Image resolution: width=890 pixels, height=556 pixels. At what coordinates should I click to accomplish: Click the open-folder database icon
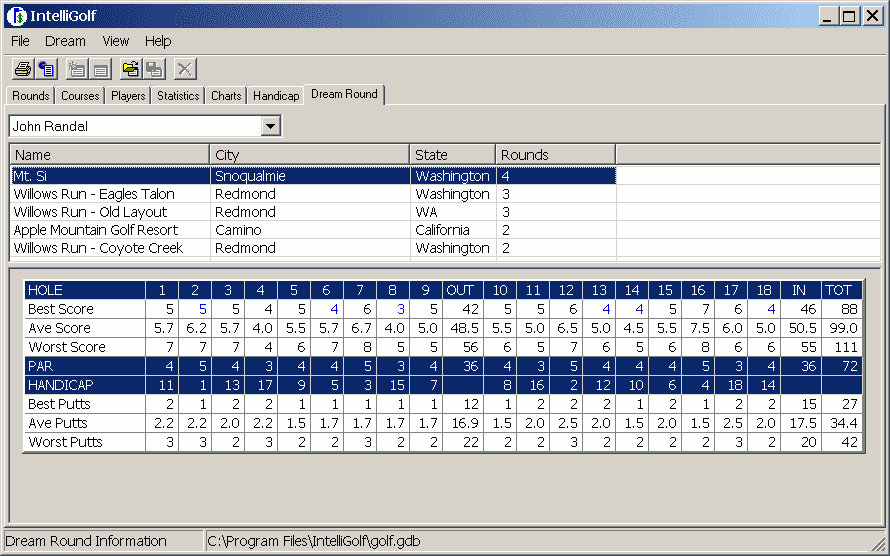click(x=131, y=69)
